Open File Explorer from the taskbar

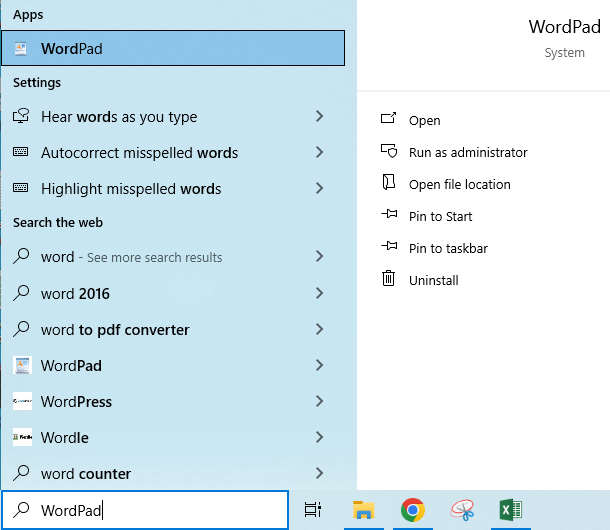click(364, 510)
